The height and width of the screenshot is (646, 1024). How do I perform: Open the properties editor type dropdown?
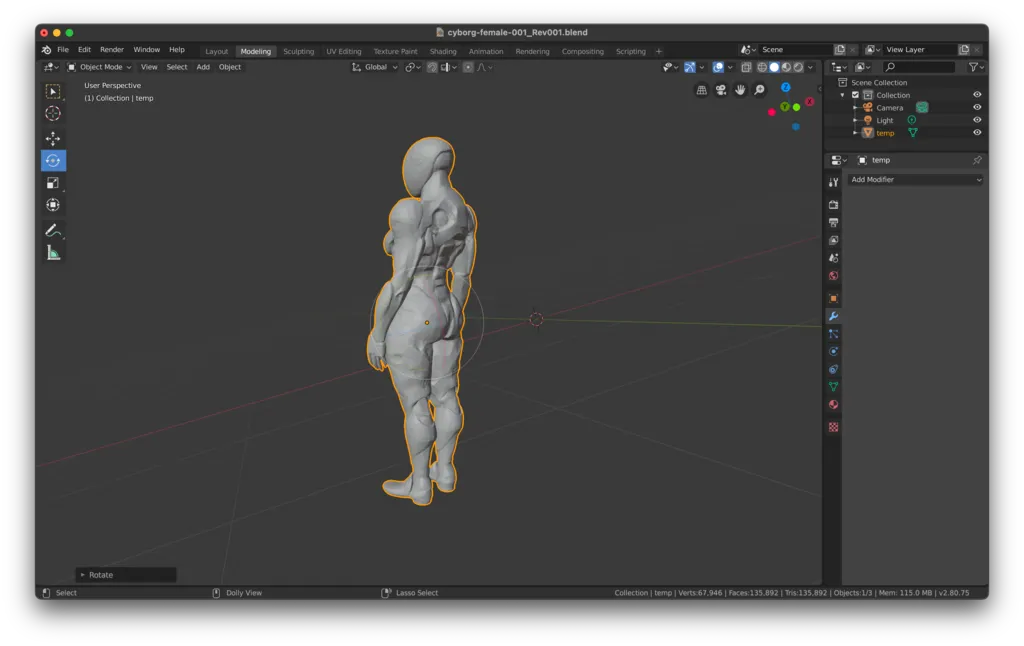coord(839,160)
